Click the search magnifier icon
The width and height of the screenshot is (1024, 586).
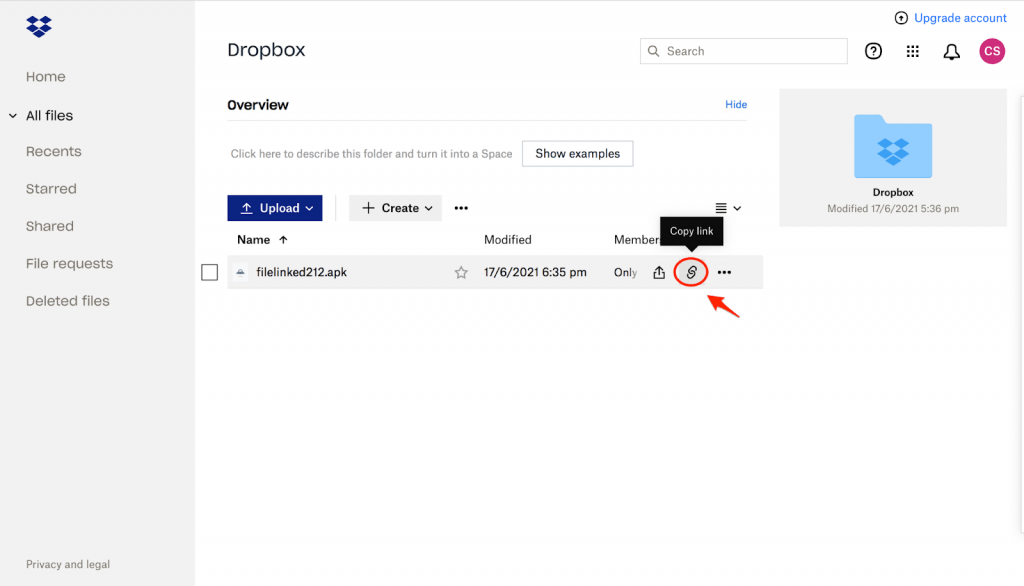653,51
